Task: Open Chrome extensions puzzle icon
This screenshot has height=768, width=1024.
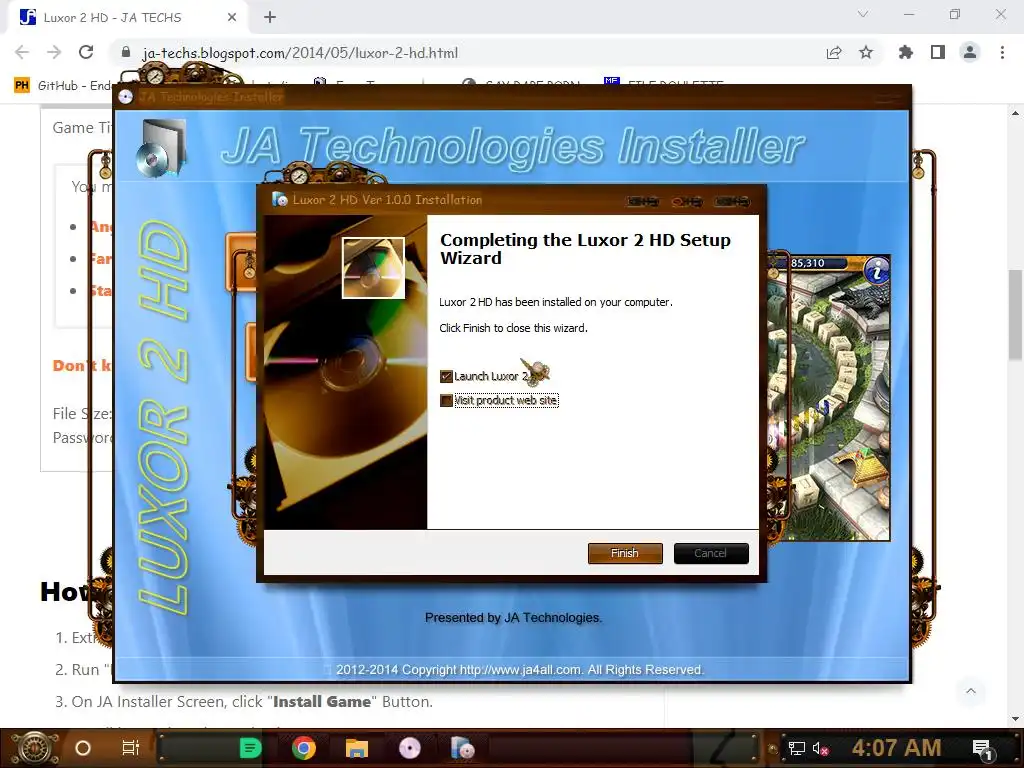Action: pos(906,52)
